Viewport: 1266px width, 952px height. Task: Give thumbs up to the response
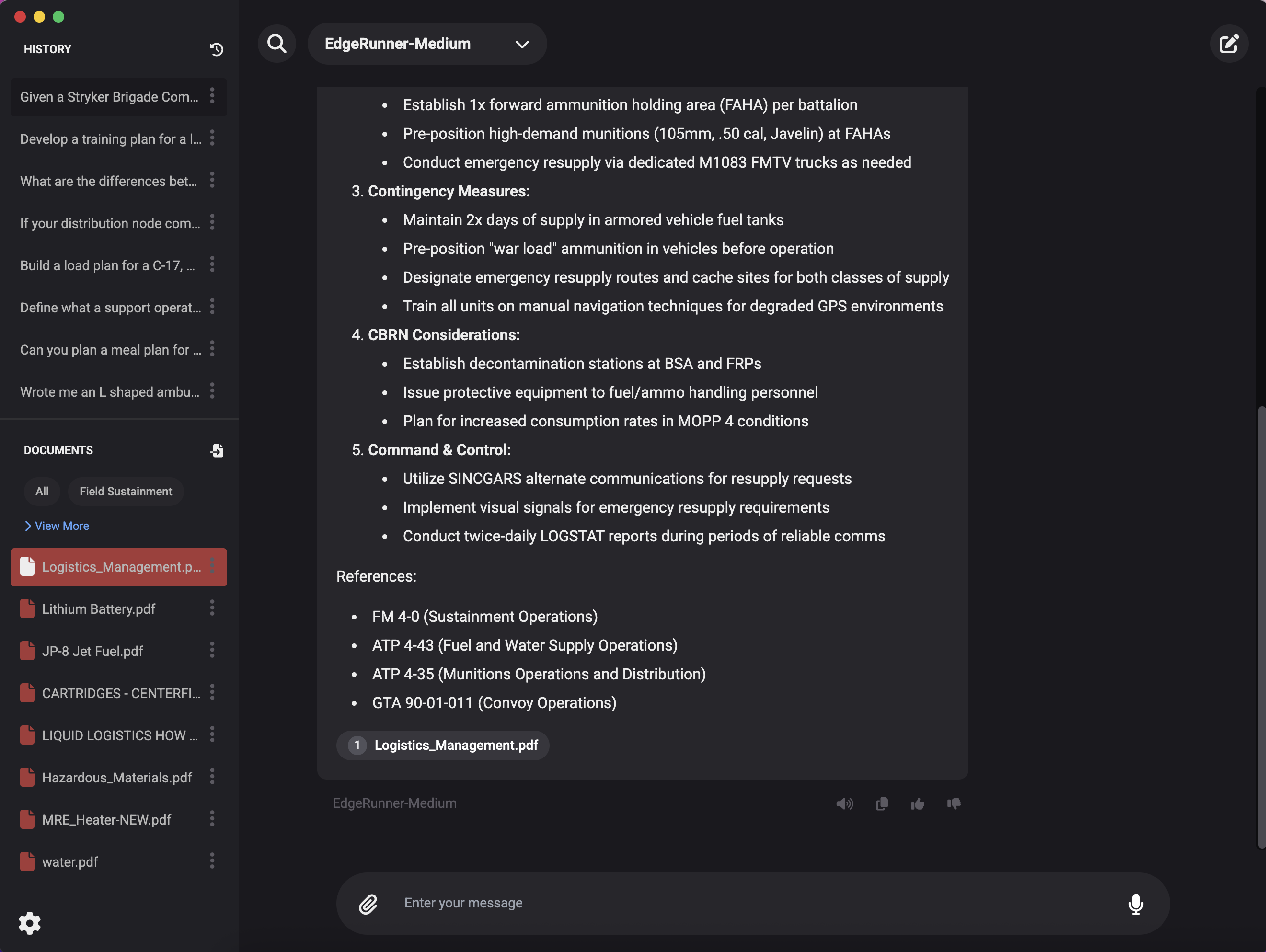pos(918,804)
